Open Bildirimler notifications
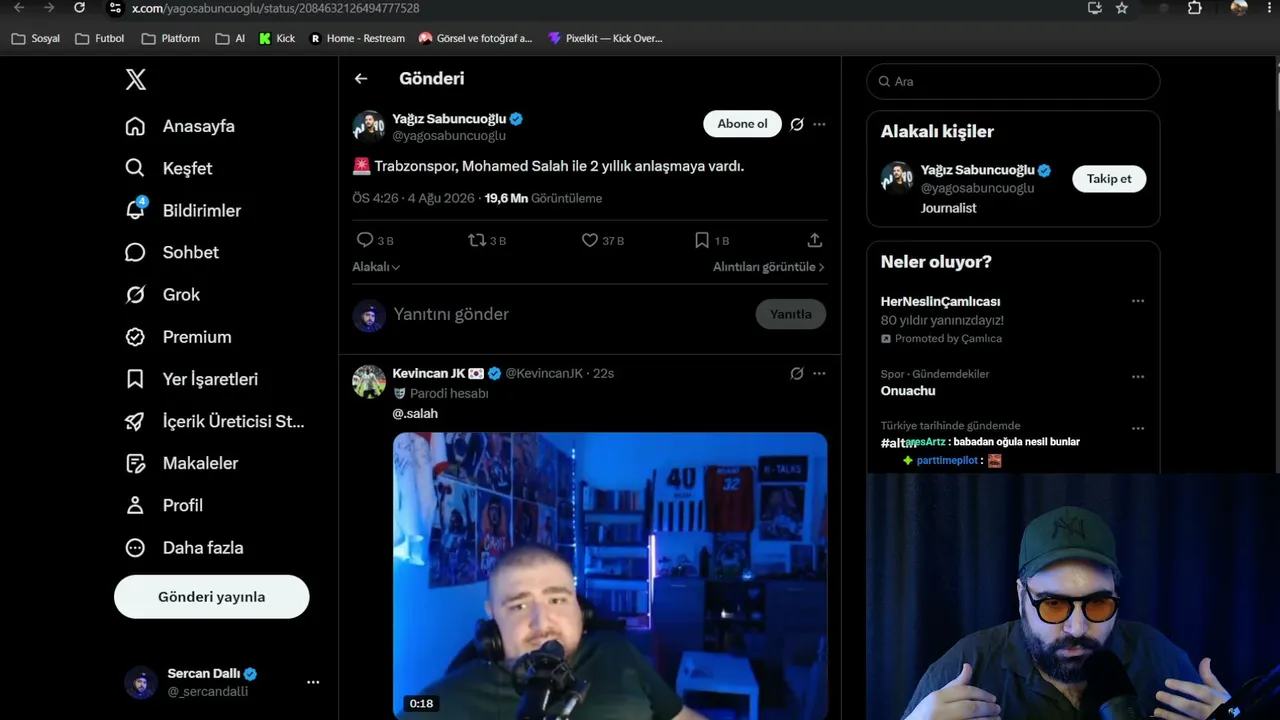 [183, 210]
